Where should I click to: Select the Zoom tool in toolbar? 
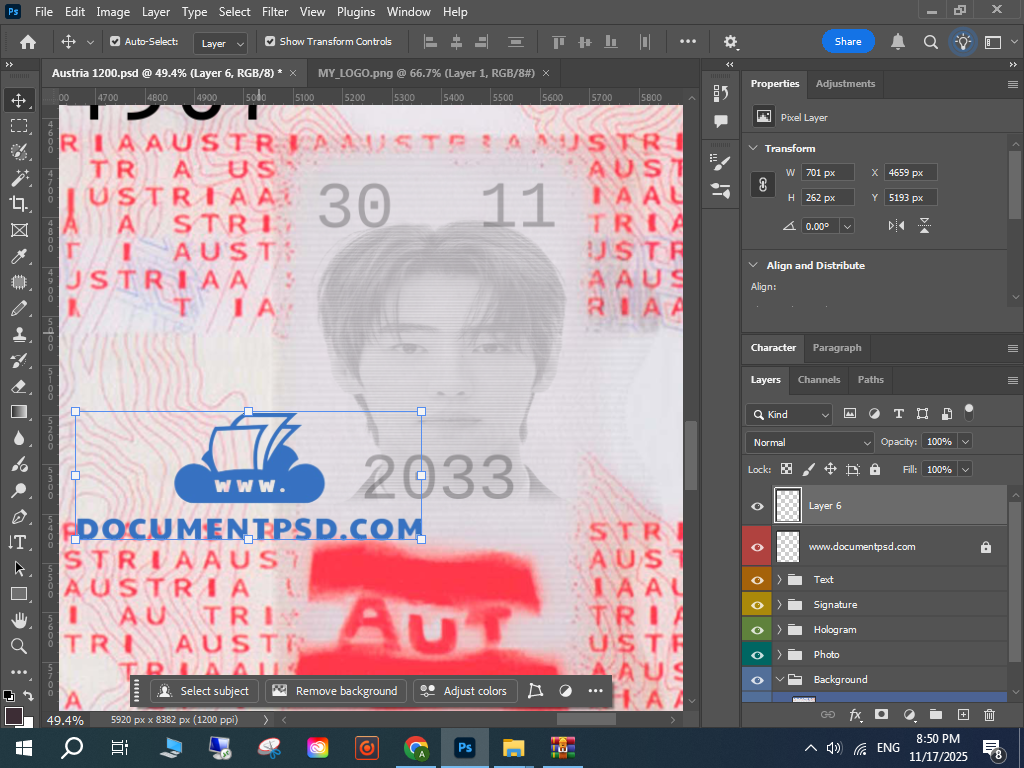click(18, 646)
